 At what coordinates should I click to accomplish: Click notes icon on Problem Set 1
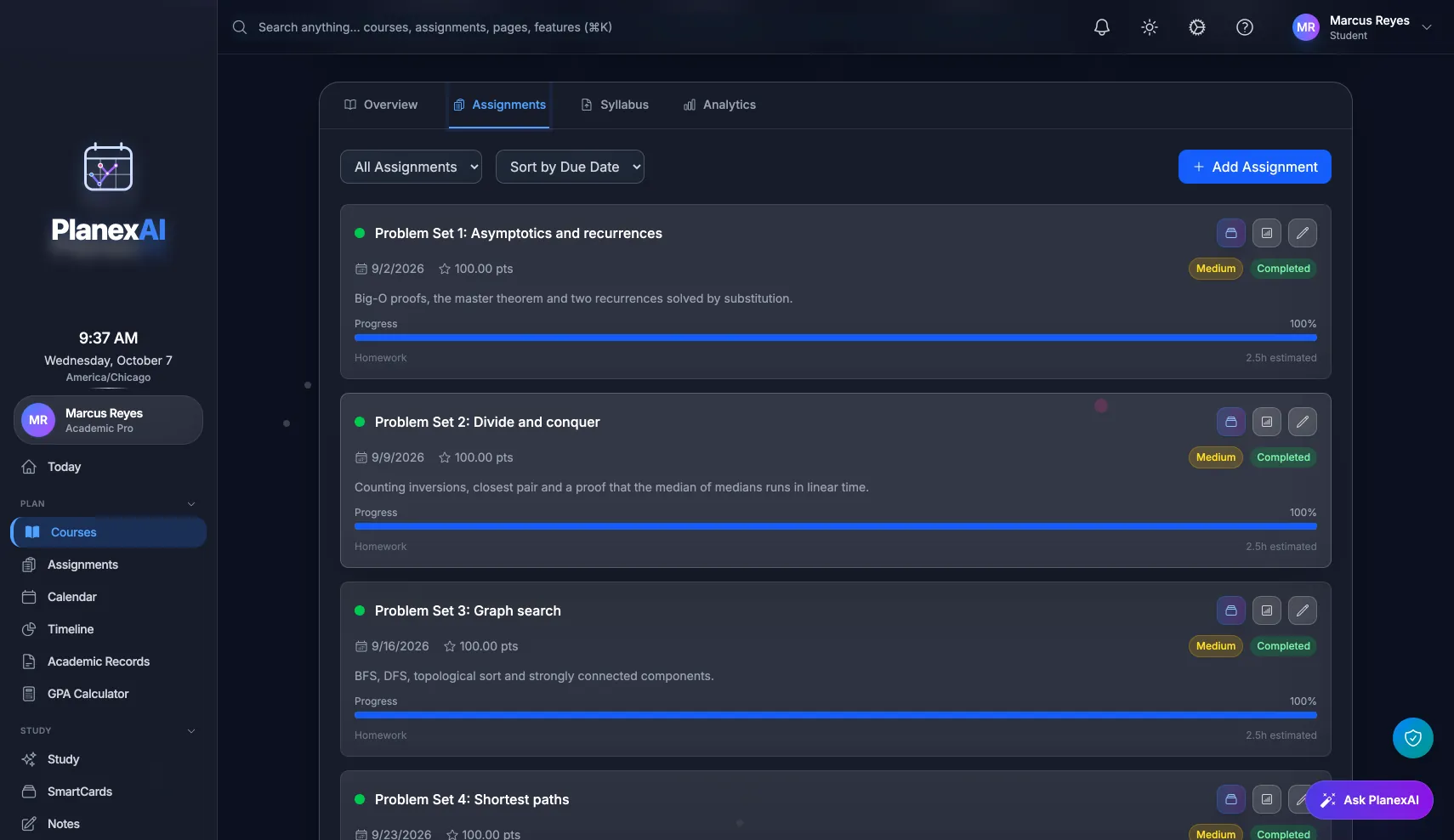pos(1267,233)
